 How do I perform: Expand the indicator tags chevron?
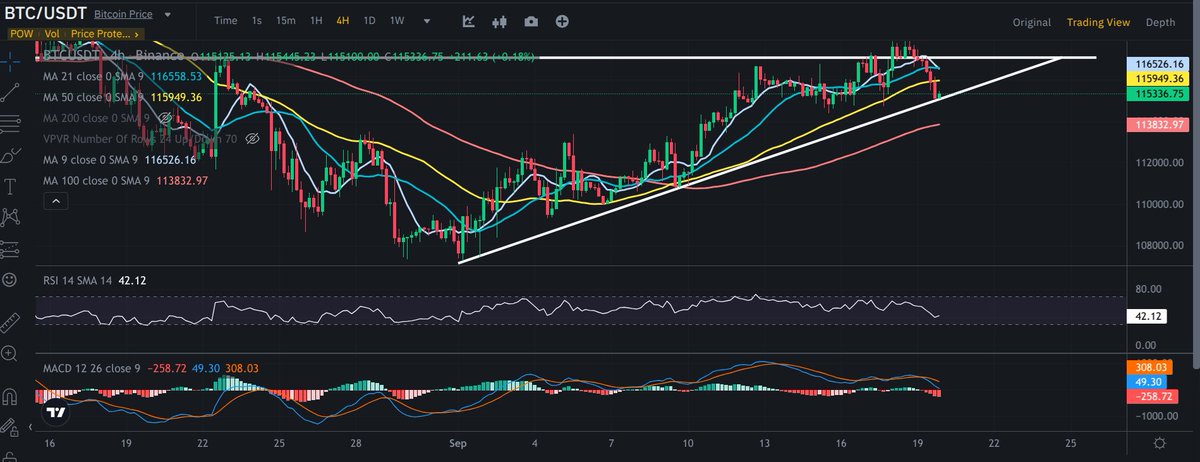pyautogui.click(x=137, y=33)
